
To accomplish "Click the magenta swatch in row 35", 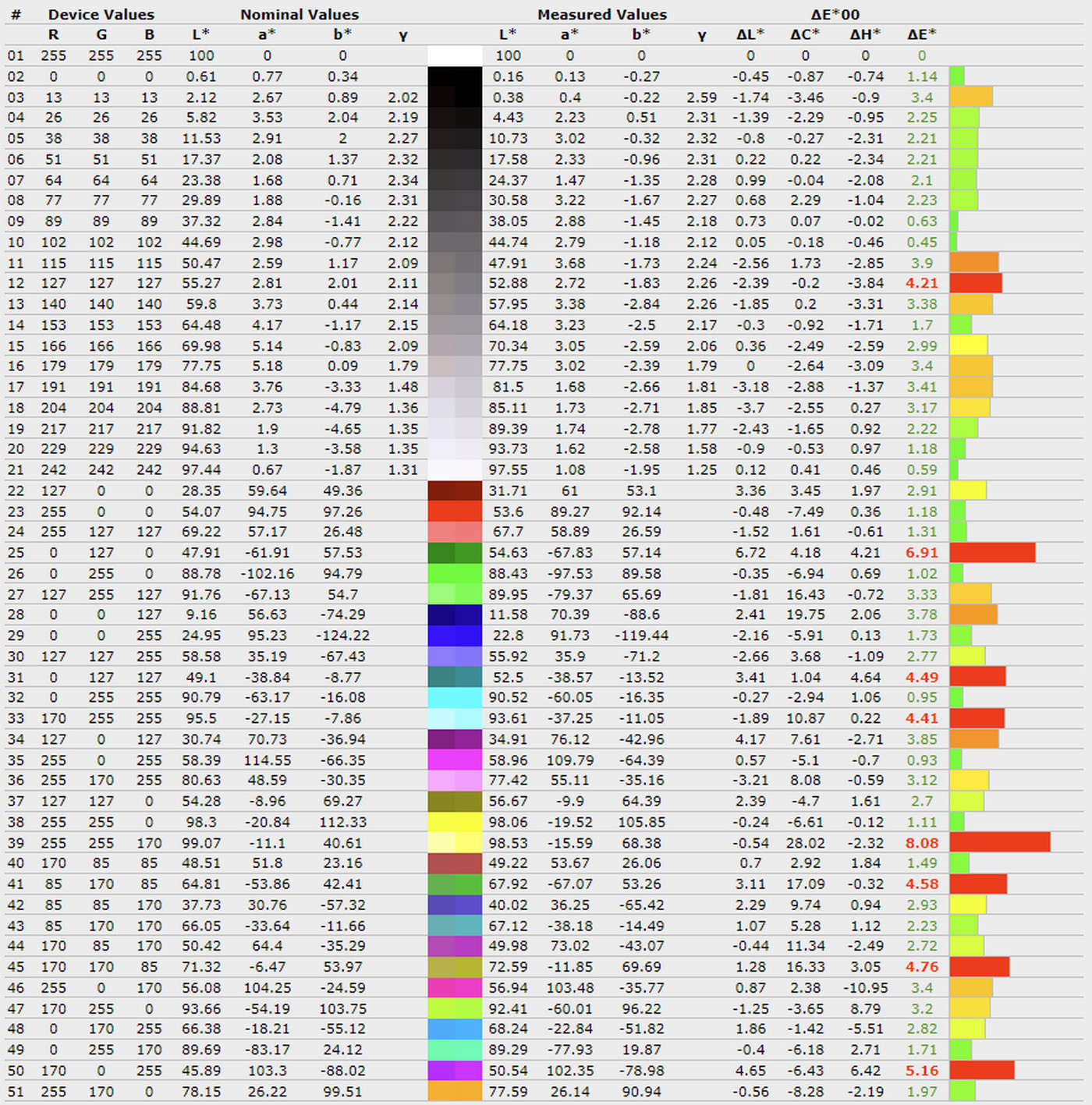I will 455,760.
